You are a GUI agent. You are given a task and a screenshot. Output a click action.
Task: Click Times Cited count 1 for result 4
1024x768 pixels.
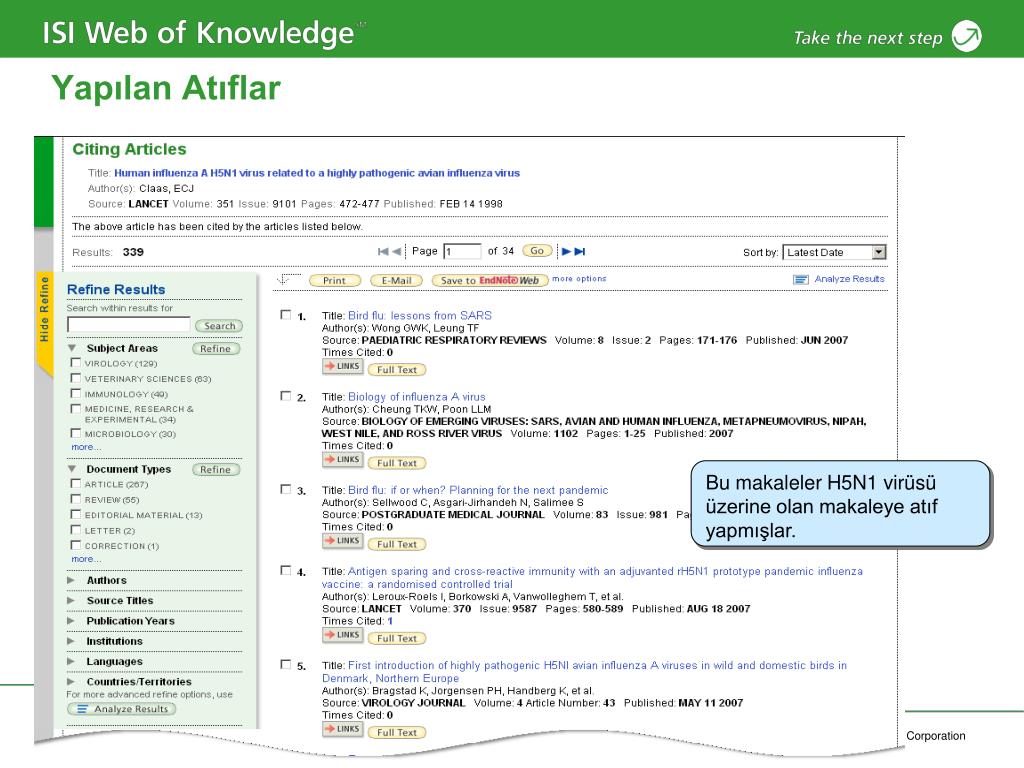pyautogui.click(x=390, y=621)
